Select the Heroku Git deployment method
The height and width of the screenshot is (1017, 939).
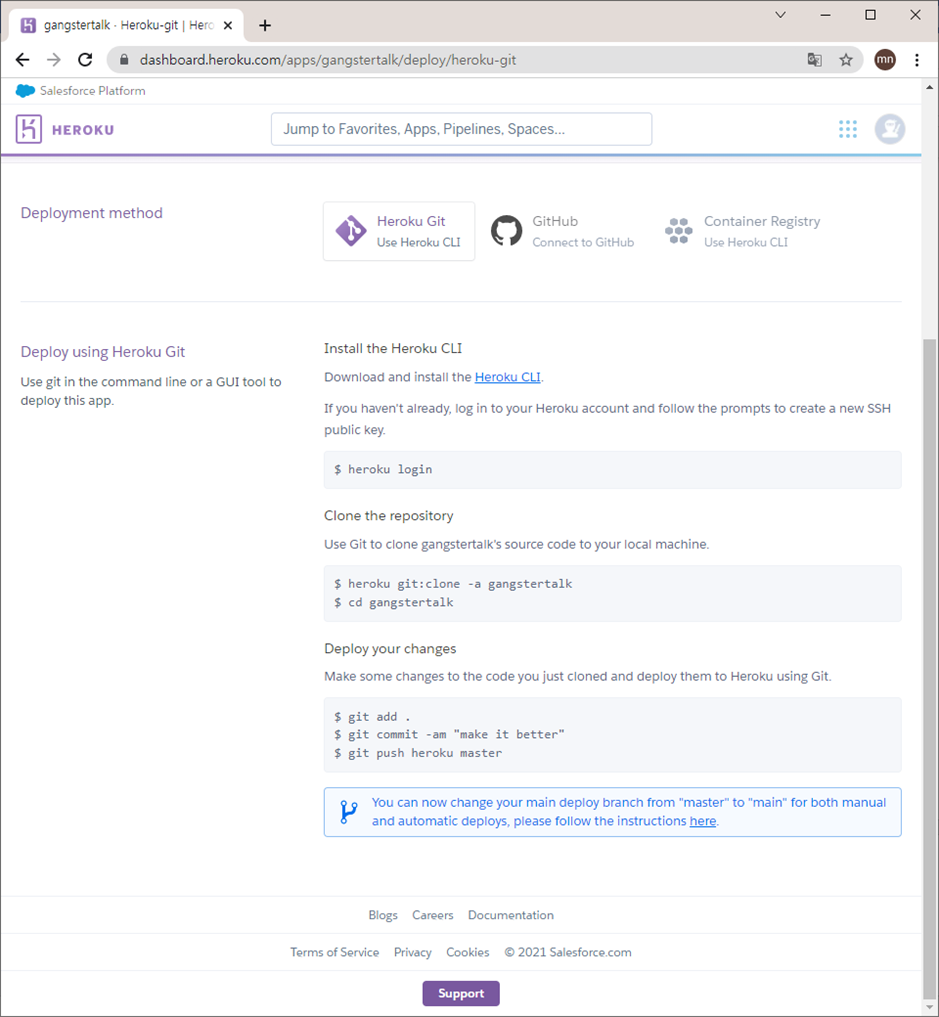click(x=399, y=231)
